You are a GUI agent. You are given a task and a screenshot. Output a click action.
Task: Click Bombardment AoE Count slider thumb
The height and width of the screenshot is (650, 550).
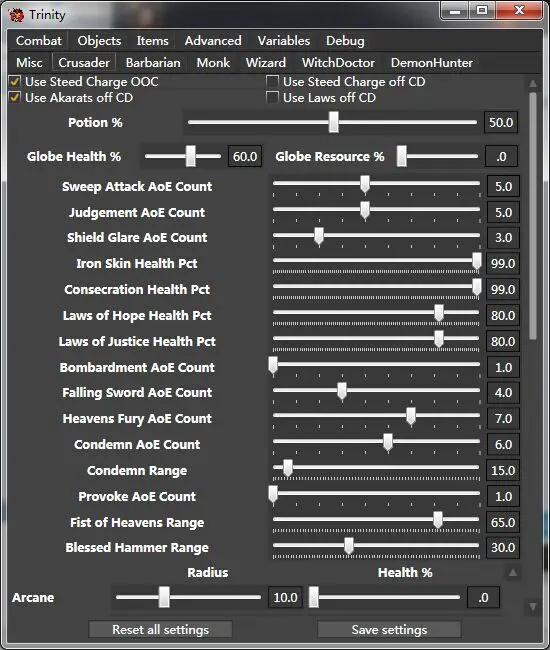273,366
